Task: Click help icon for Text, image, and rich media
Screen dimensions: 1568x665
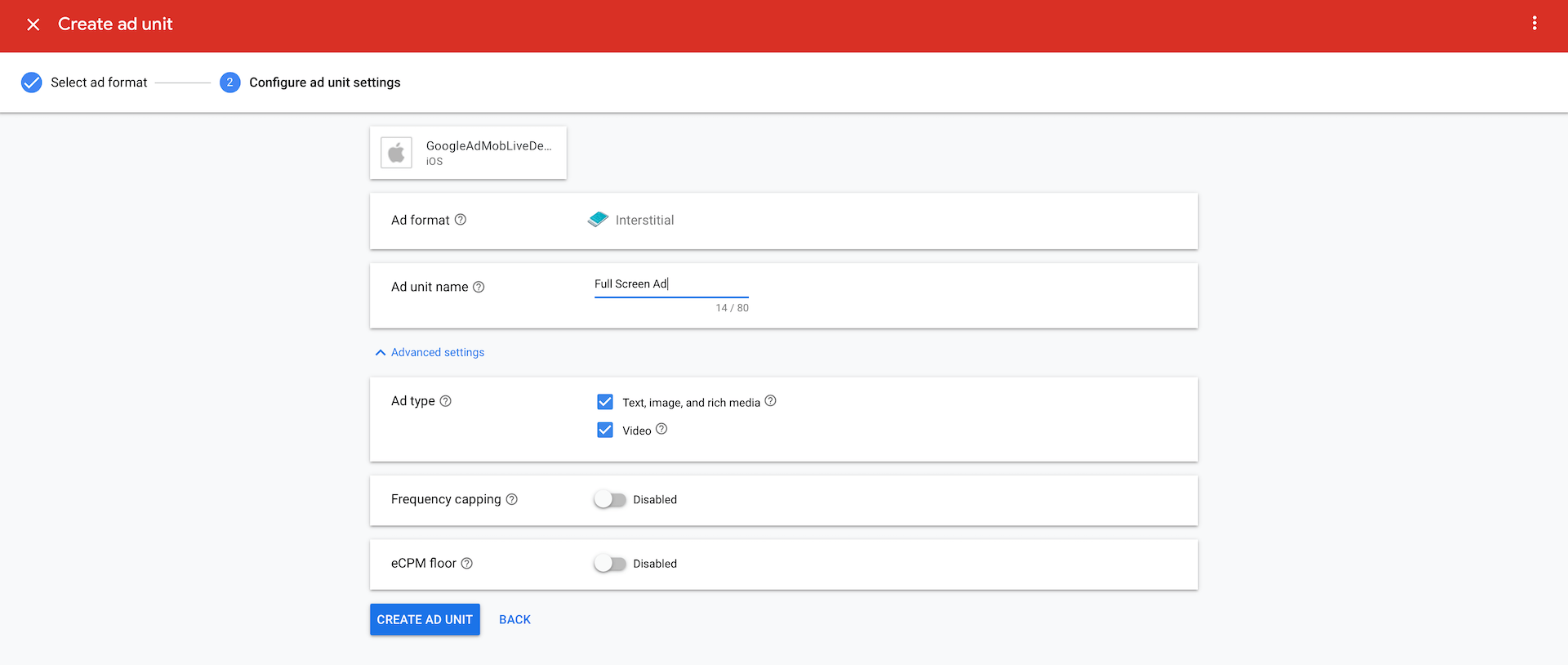Action: pos(770,401)
